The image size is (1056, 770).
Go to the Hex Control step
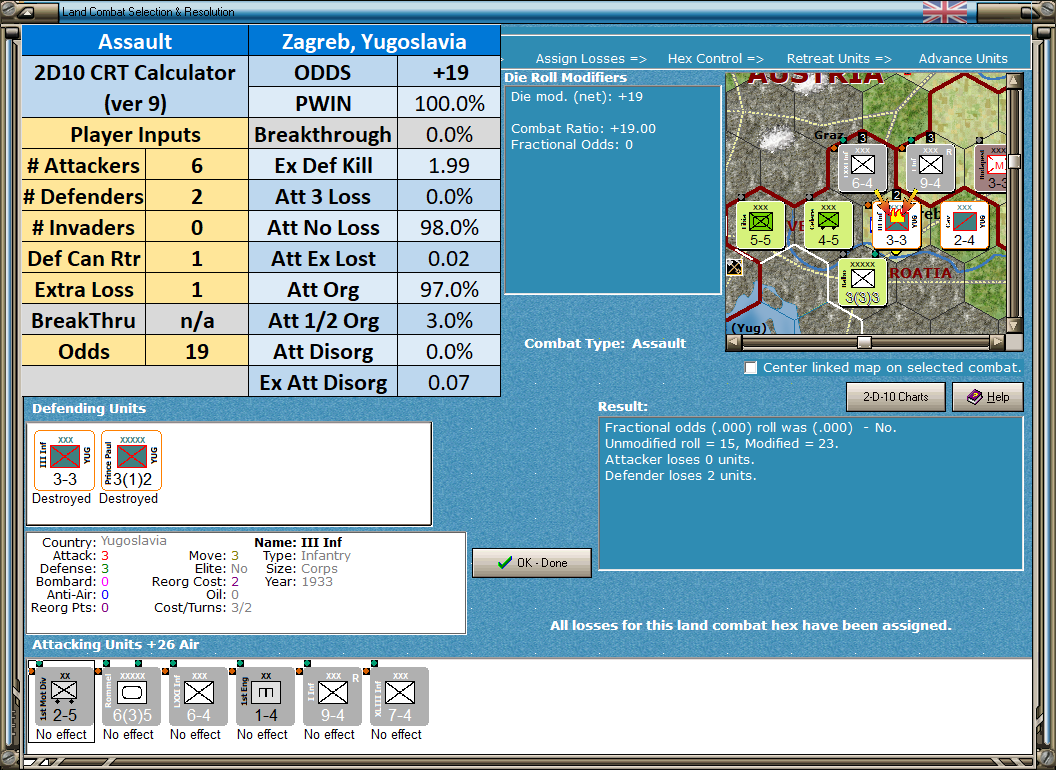715,59
